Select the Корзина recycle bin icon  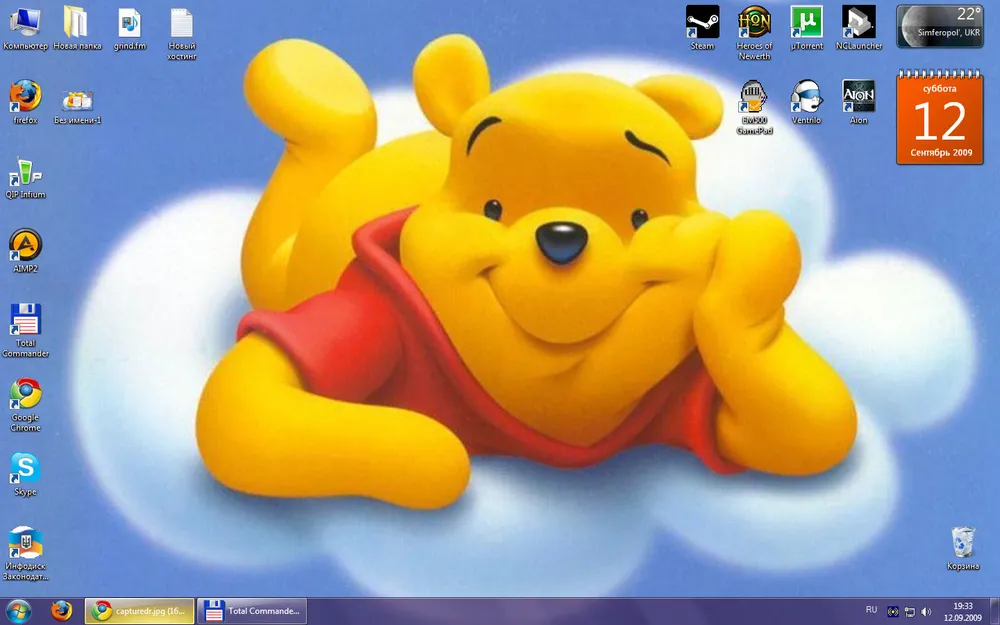pos(962,543)
